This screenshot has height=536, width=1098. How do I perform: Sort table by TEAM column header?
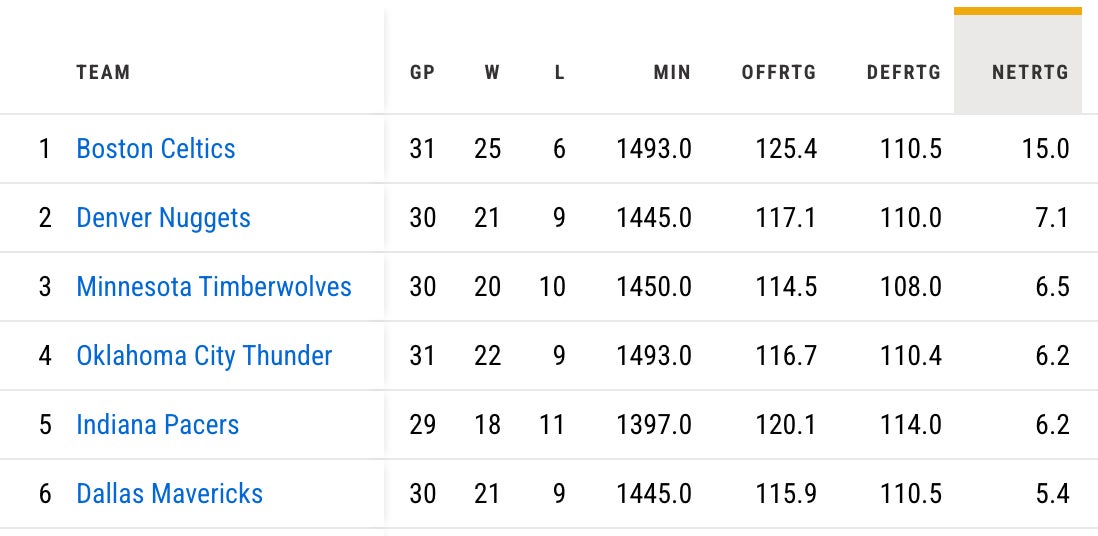(x=103, y=72)
